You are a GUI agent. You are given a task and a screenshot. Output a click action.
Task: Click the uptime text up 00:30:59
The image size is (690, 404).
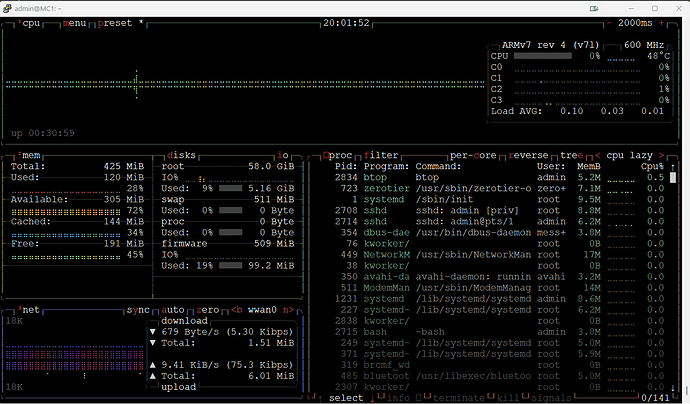(43, 133)
